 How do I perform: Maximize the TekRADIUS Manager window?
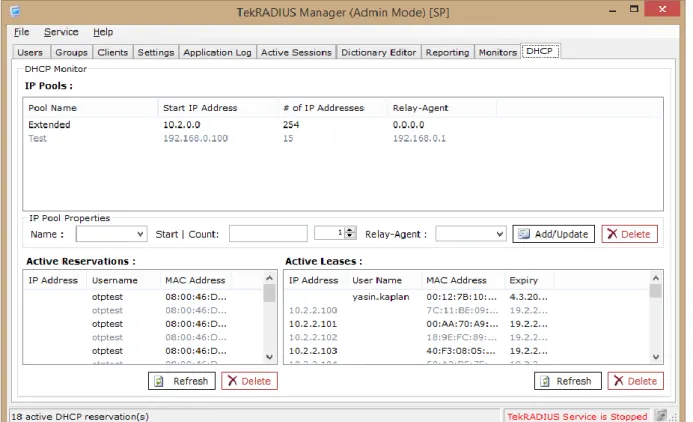tap(634, 9)
